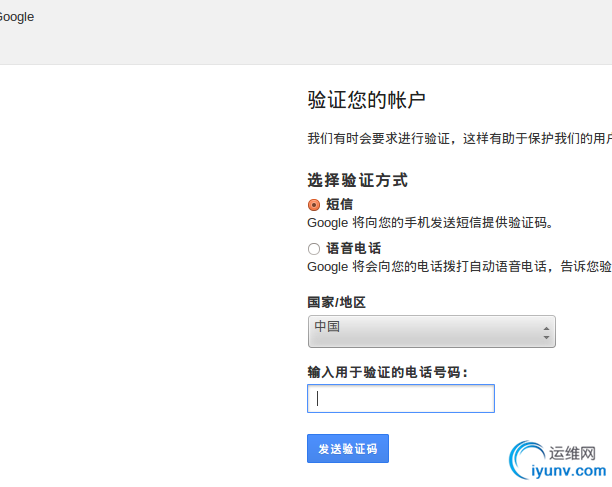
Task: Click the 国家/地区 label
Action: pyautogui.click(x=336, y=302)
